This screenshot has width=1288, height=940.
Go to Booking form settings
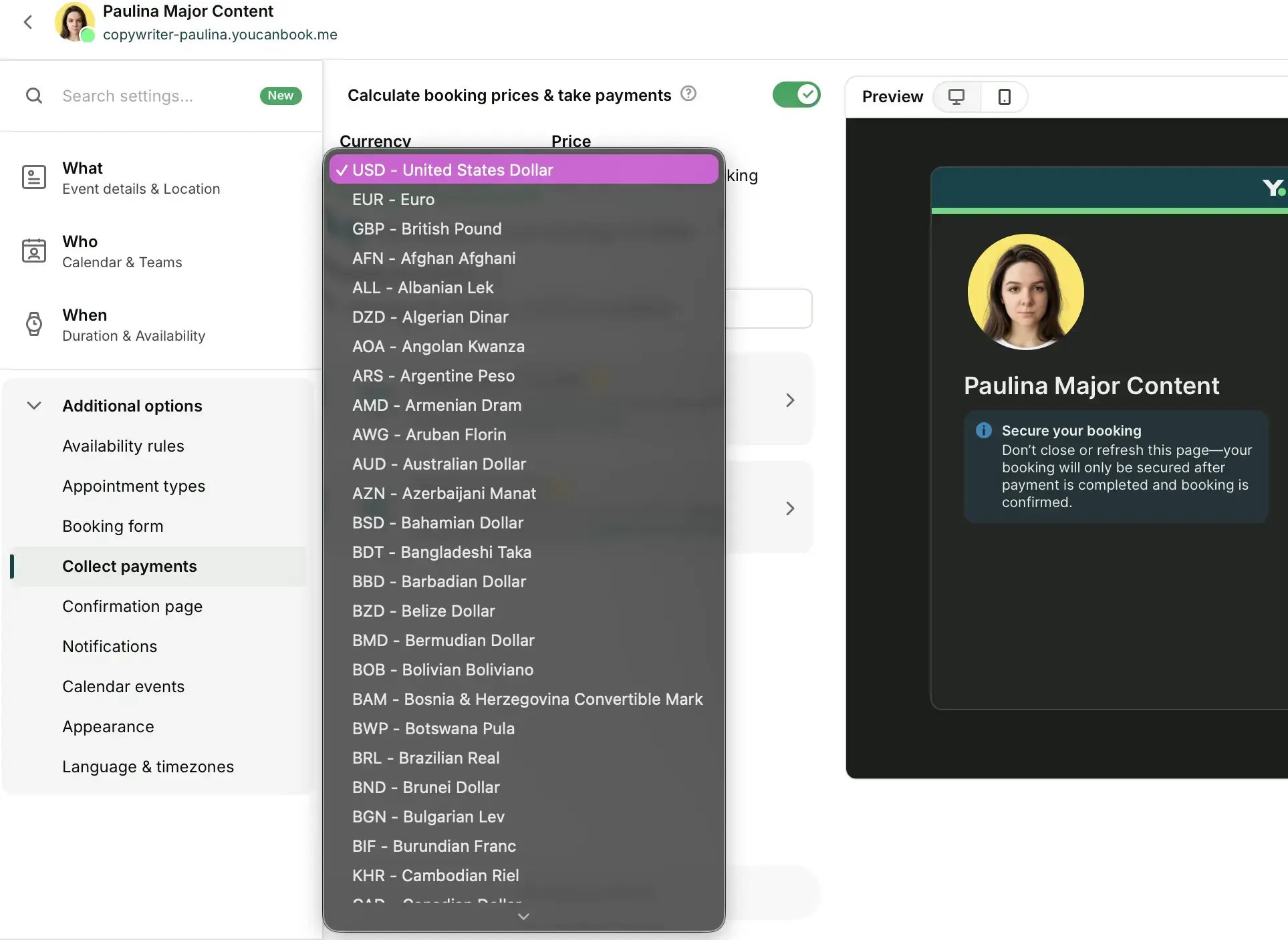click(113, 526)
